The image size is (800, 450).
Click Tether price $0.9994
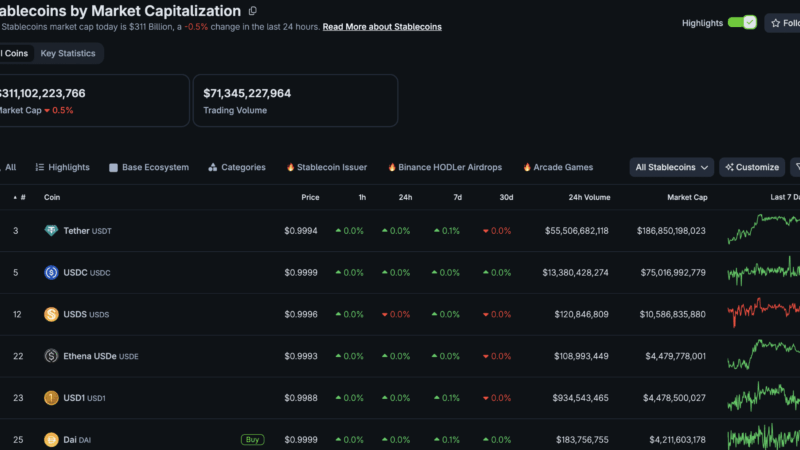301,231
